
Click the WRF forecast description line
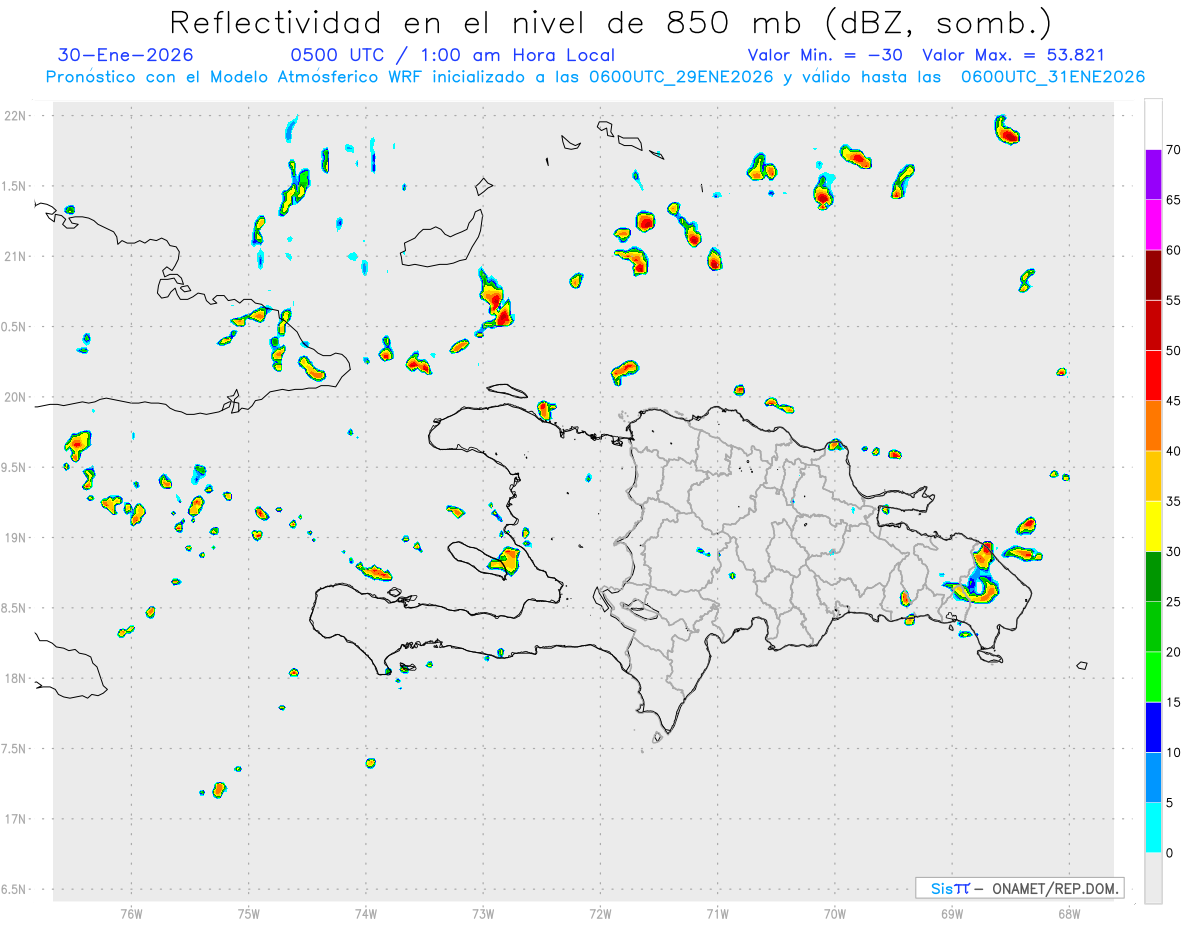pyautogui.click(x=595, y=77)
